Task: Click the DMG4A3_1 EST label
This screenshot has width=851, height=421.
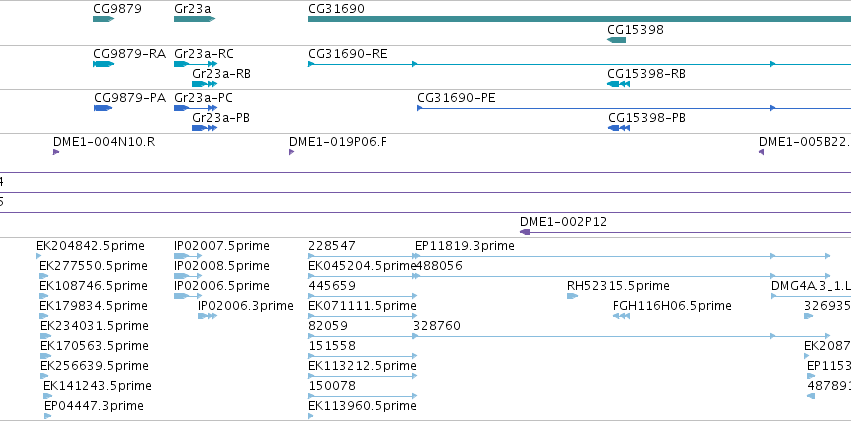Action: (x=811, y=286)
